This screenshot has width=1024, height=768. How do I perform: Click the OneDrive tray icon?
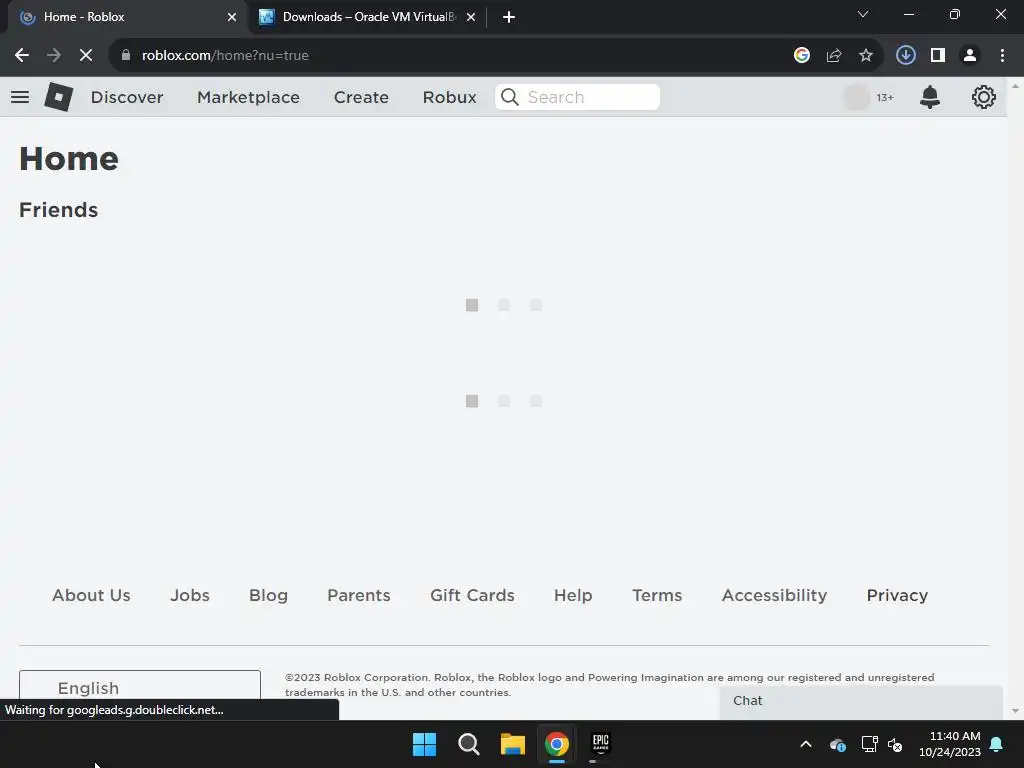coord(838,744)
